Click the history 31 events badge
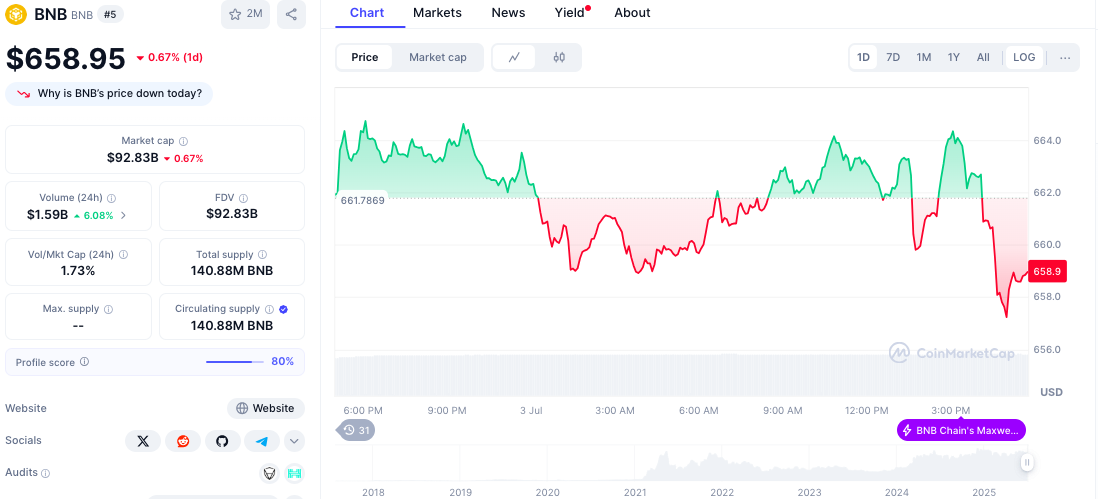Screen dimensions: 1098x499 click(355, 430)
